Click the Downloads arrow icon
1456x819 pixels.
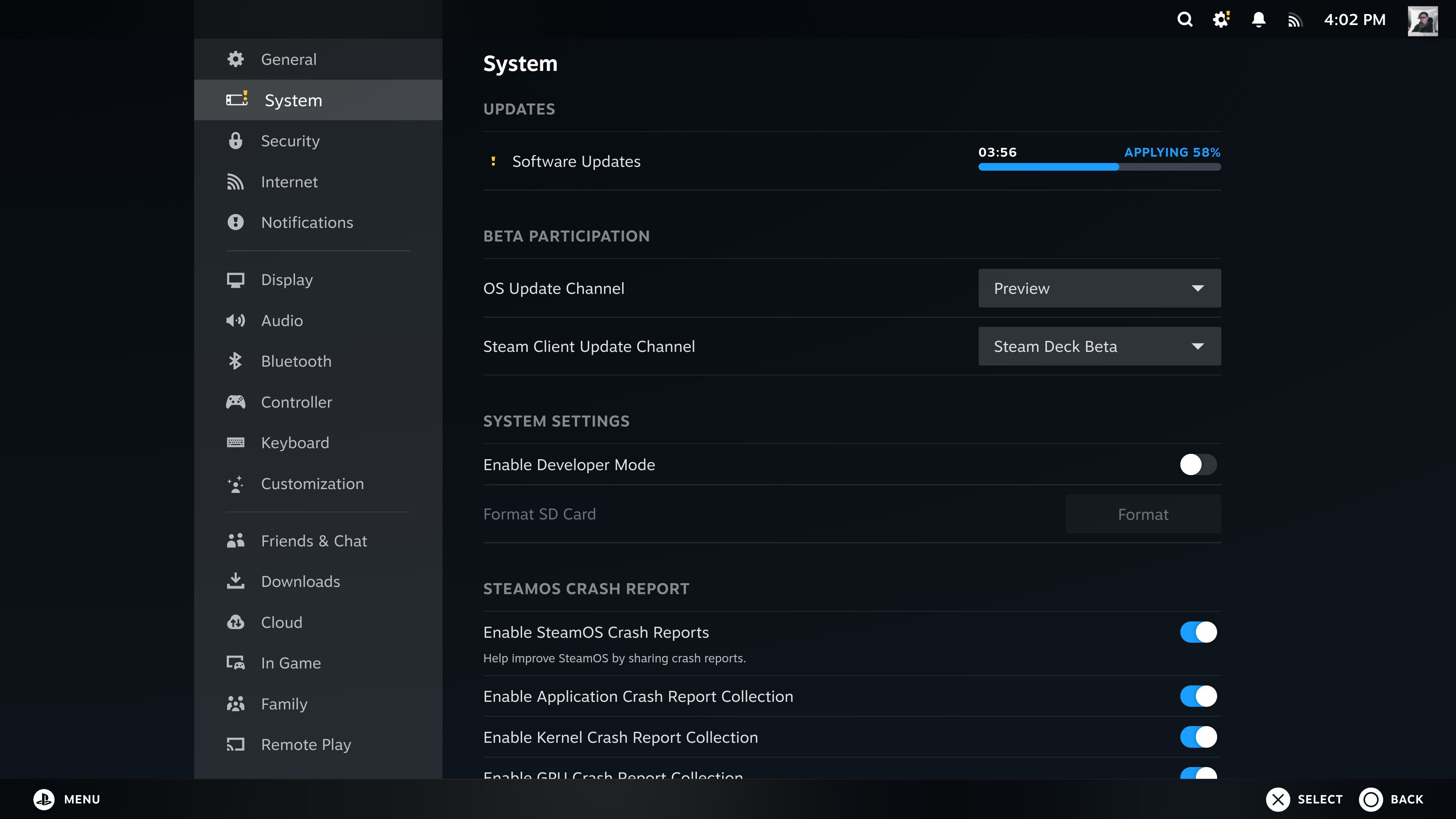pyautogui.click(x=235, y=581)
